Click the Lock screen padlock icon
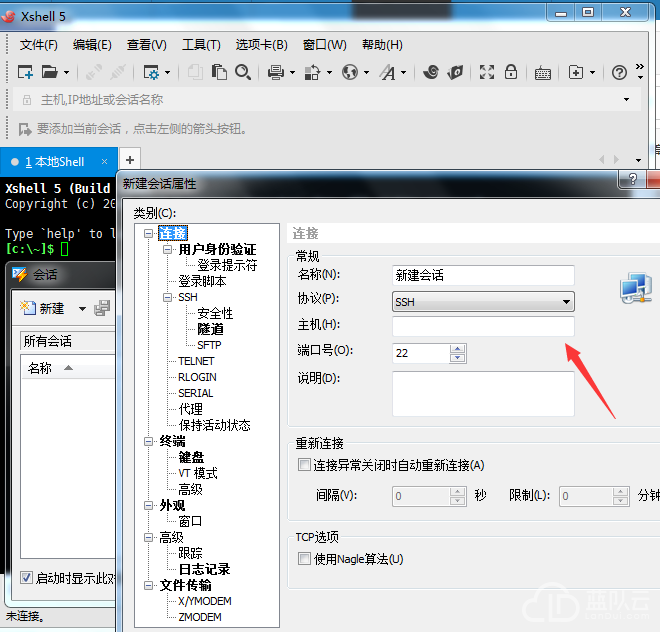Viewport: 660px width, 632px height. 511,72
